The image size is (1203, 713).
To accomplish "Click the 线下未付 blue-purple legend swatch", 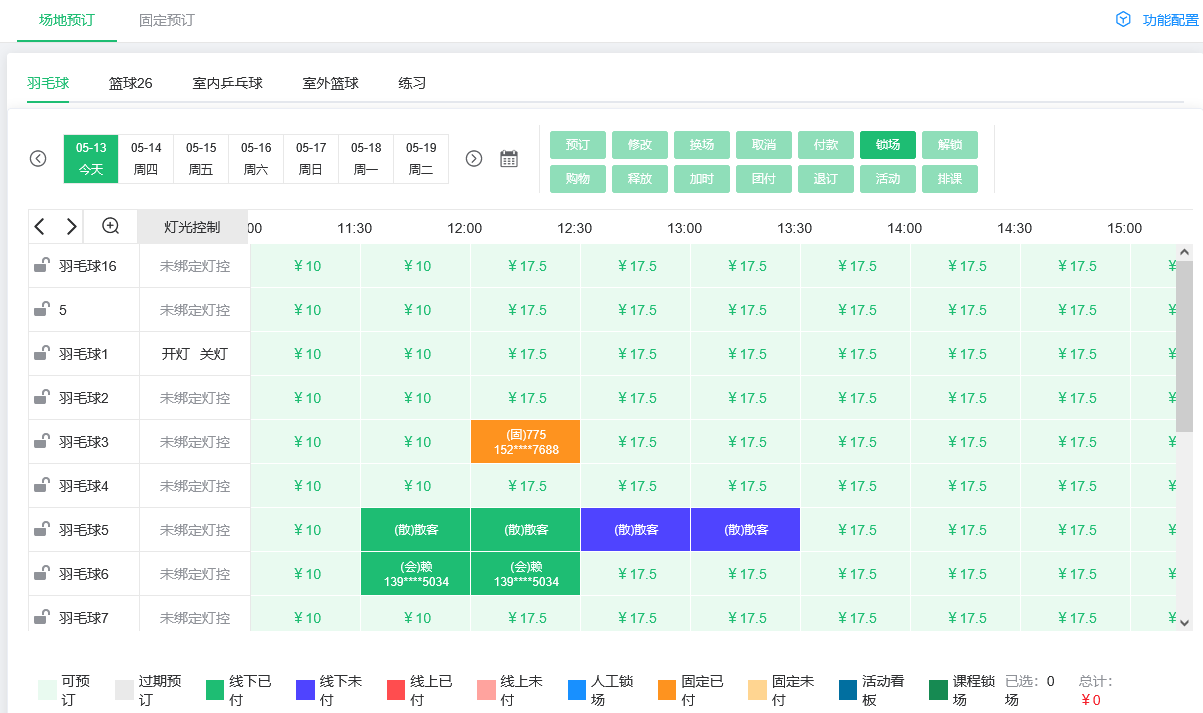I will click(306, 690).
